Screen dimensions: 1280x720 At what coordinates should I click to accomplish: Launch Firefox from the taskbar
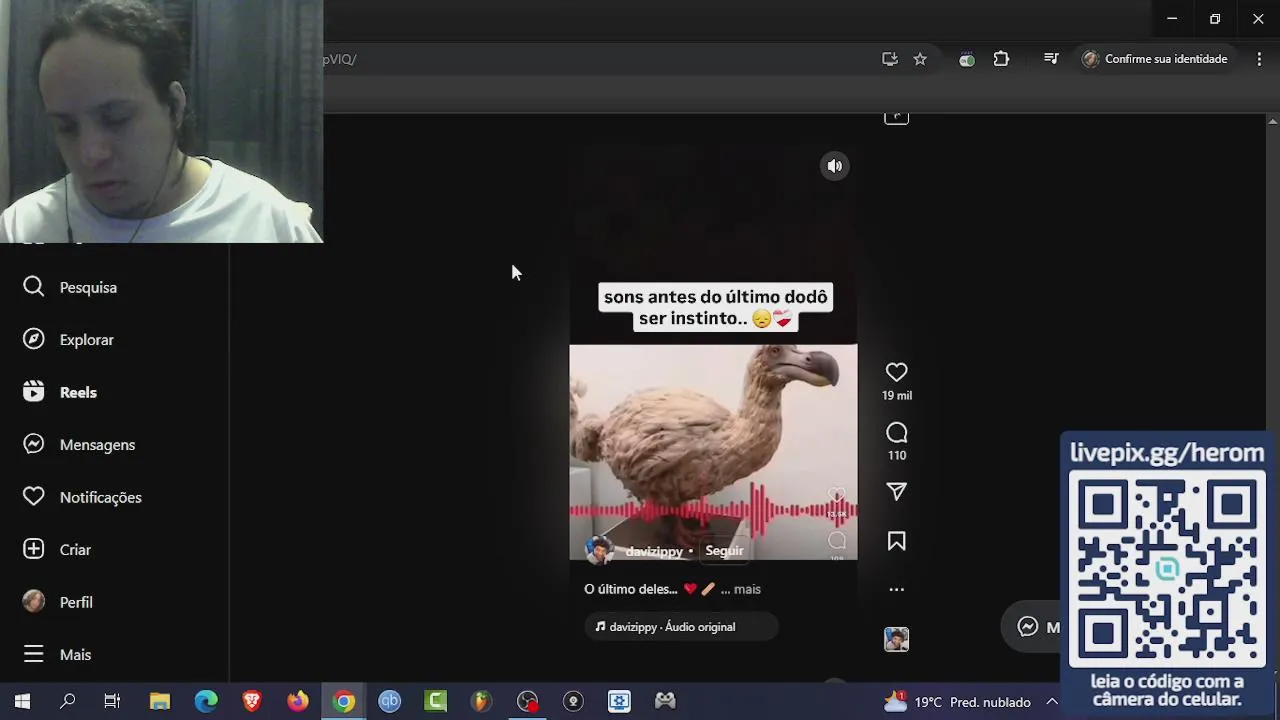[298, 702]
